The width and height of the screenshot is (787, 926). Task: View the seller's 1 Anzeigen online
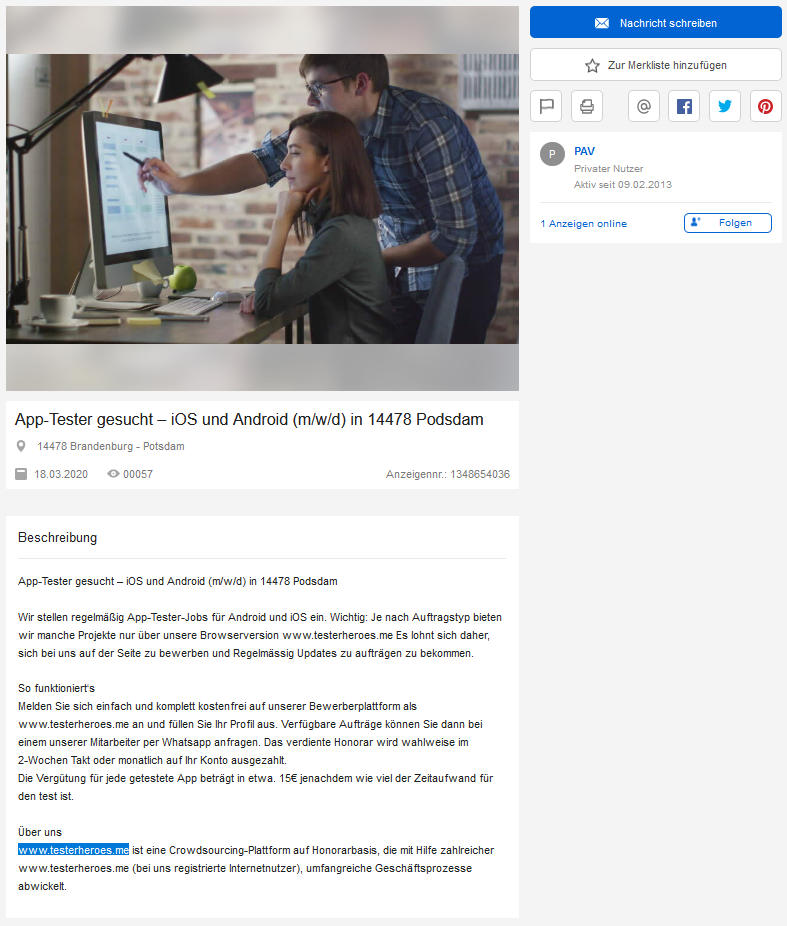583,223
